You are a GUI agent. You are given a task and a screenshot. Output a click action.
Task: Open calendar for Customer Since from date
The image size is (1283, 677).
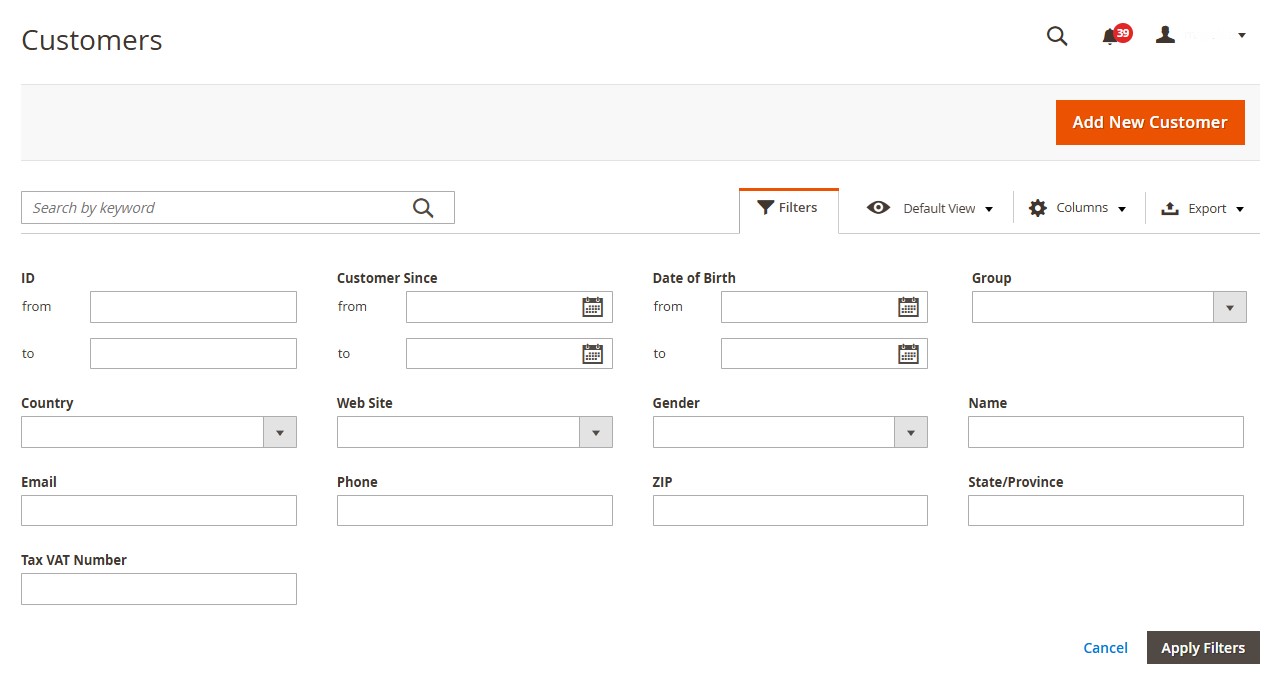tap(592, 307)
